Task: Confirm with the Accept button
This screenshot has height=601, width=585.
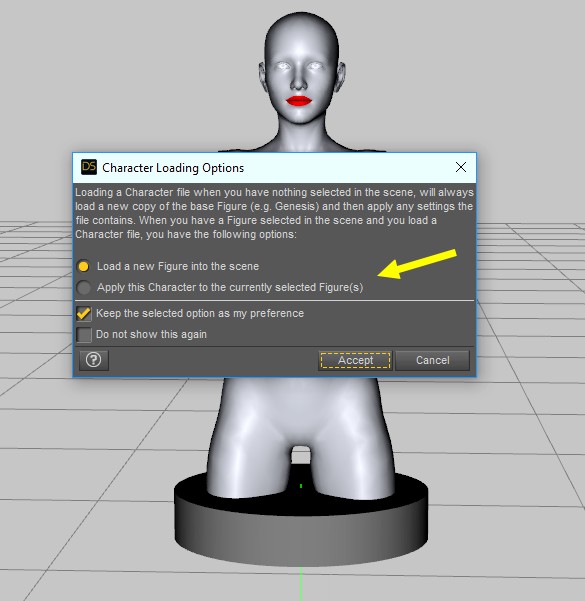Action: pyautogui.click(x=355, y=360)
